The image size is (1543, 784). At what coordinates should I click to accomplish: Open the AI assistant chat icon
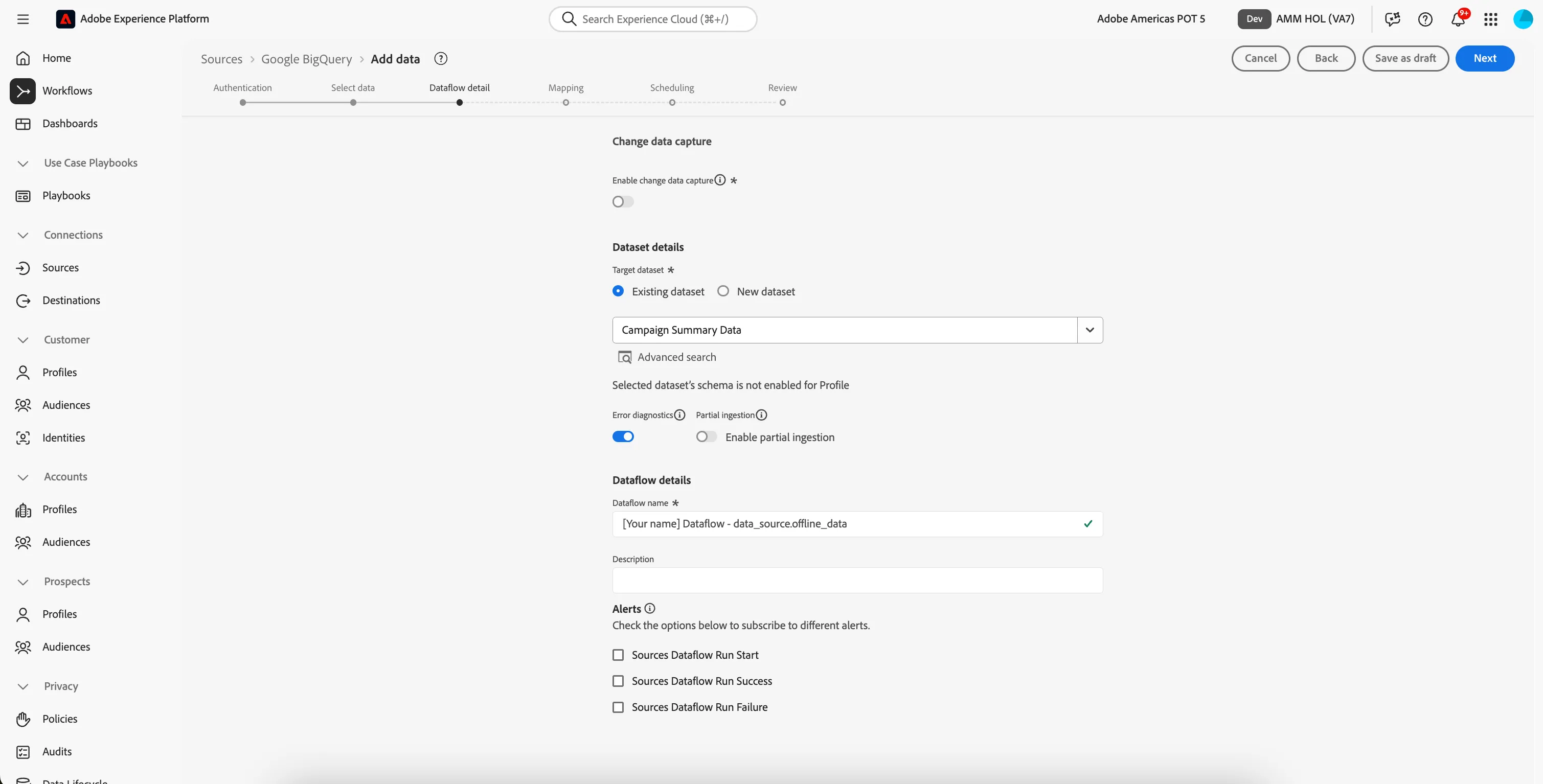click(x=1392, y=19)
